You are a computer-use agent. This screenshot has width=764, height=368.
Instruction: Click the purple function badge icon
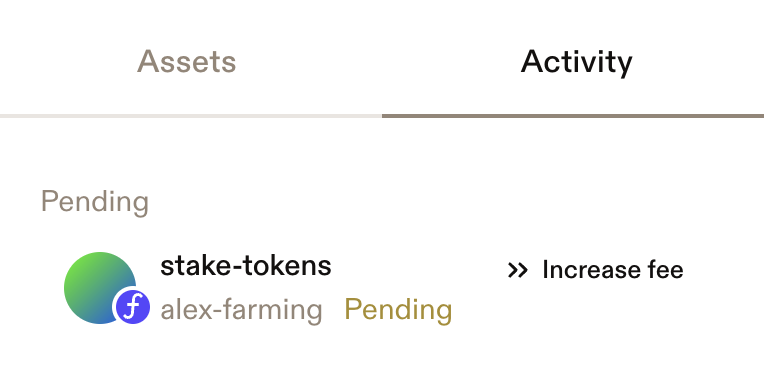tap(133, 307)
